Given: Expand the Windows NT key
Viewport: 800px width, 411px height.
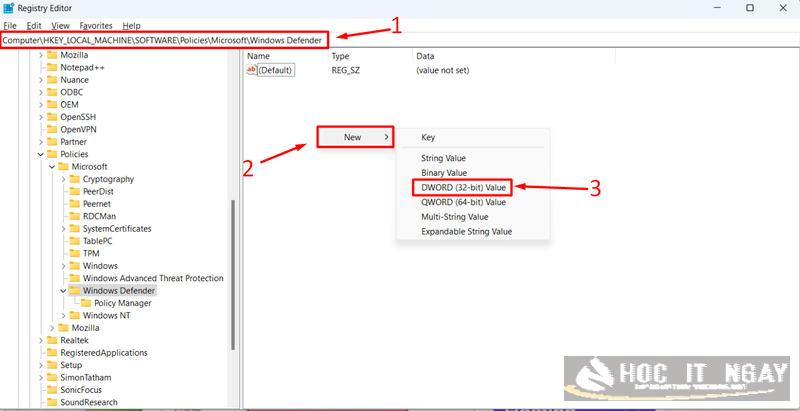Looking at the screenshot, I should click(x=63, y=316).
